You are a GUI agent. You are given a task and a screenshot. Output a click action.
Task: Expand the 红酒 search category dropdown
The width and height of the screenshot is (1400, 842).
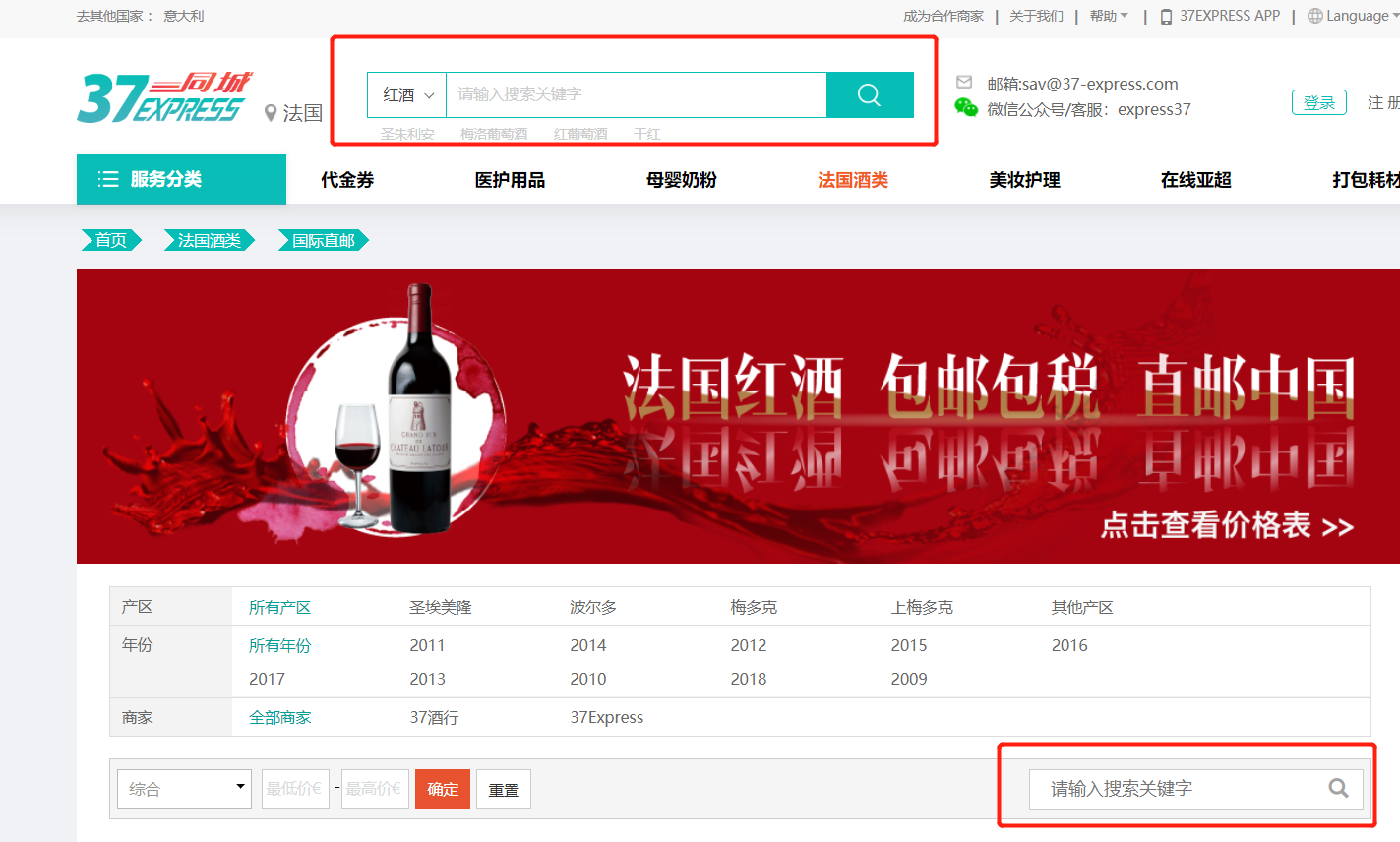click(x=407, y=94)
